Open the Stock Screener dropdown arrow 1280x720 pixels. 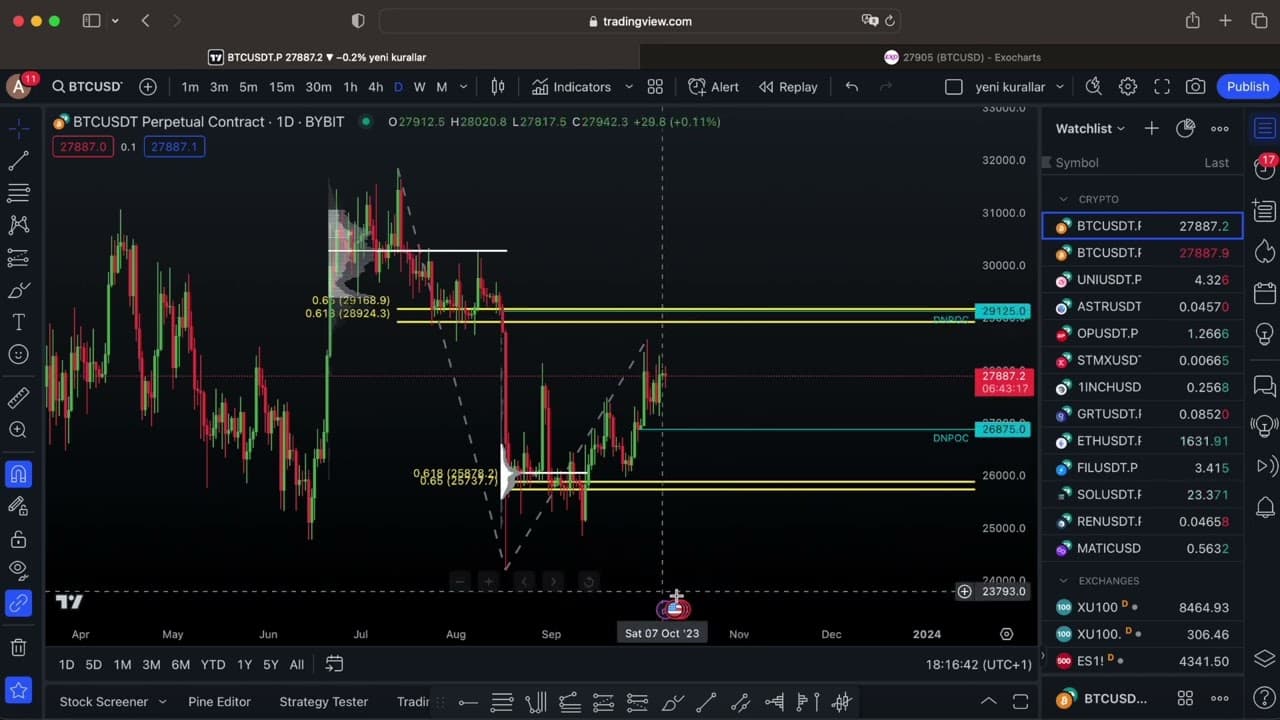click(x=162, y=702)
